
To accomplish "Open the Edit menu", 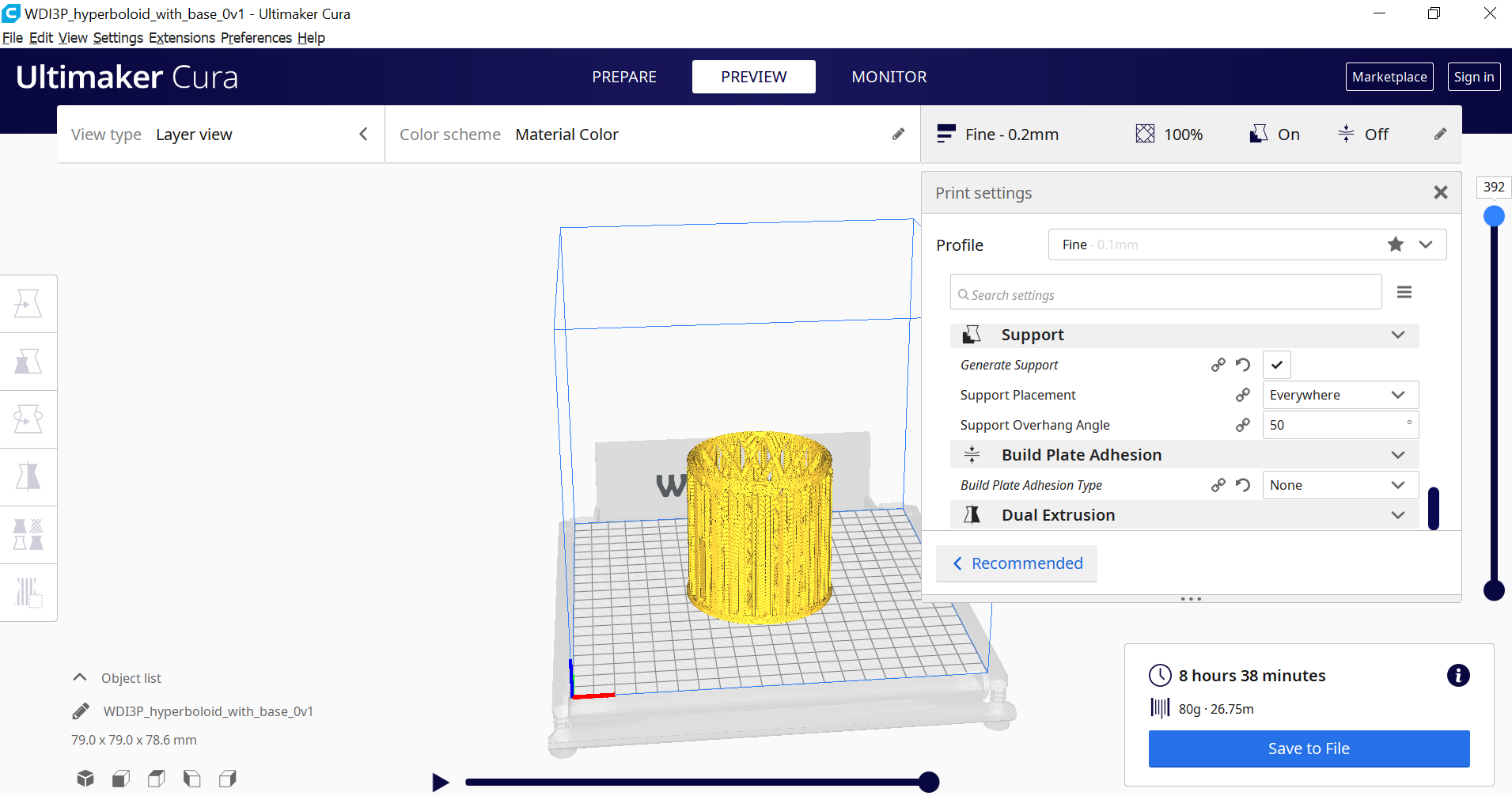I will tap(41, 38).
